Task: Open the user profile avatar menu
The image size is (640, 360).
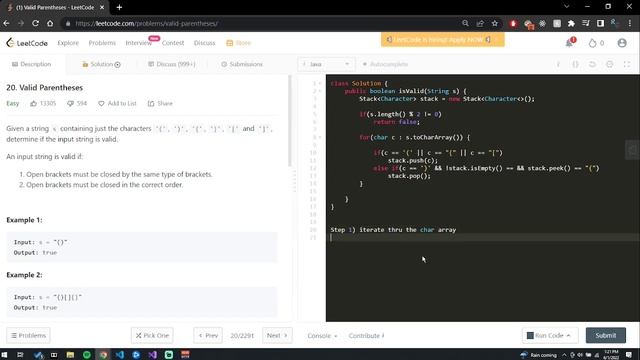Action: tap(622, 43)
